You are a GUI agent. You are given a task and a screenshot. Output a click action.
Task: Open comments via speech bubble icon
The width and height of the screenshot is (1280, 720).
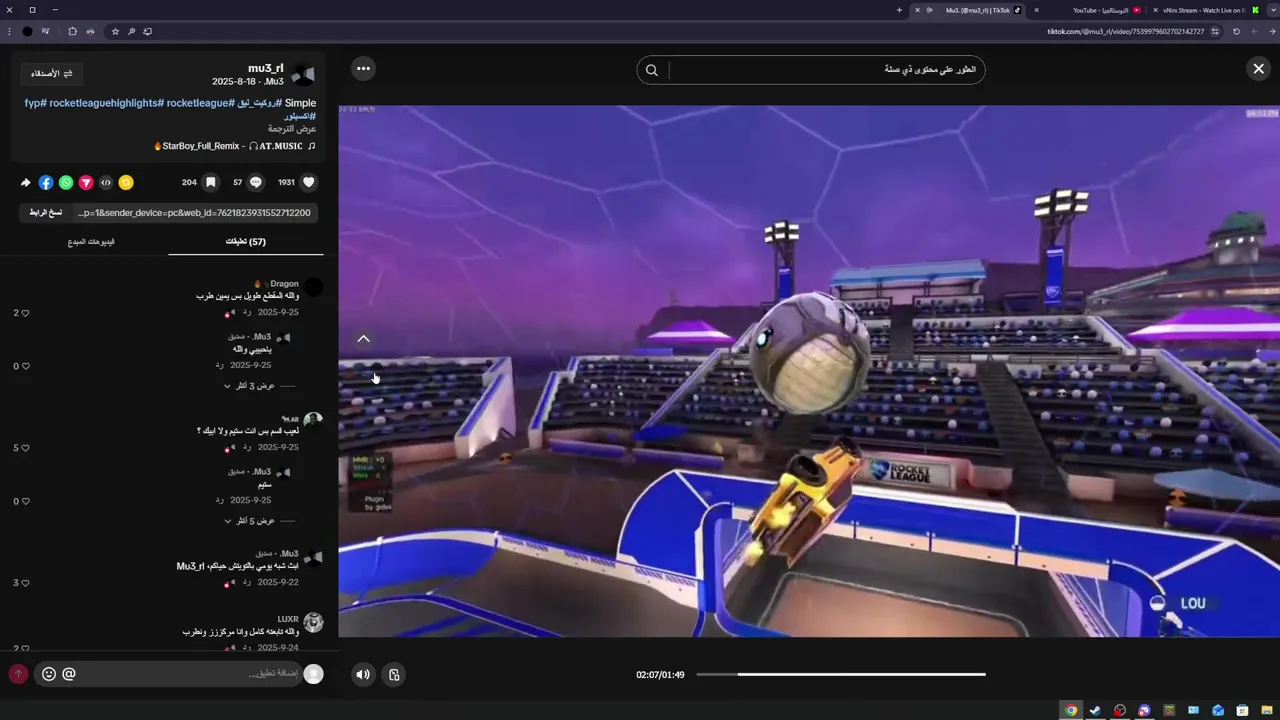coord(255,182)
